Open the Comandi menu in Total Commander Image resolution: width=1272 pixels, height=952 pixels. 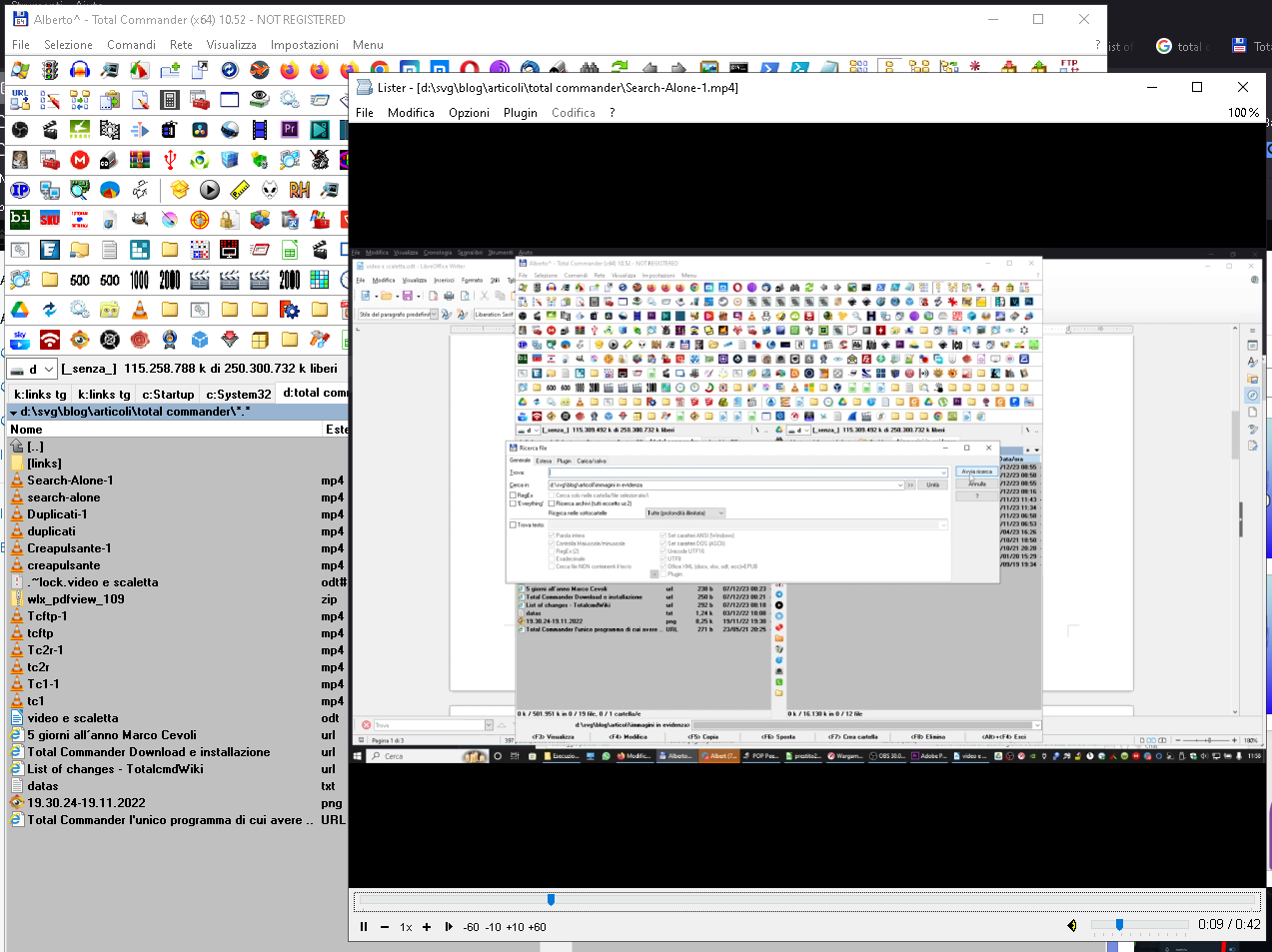[131, 45]
